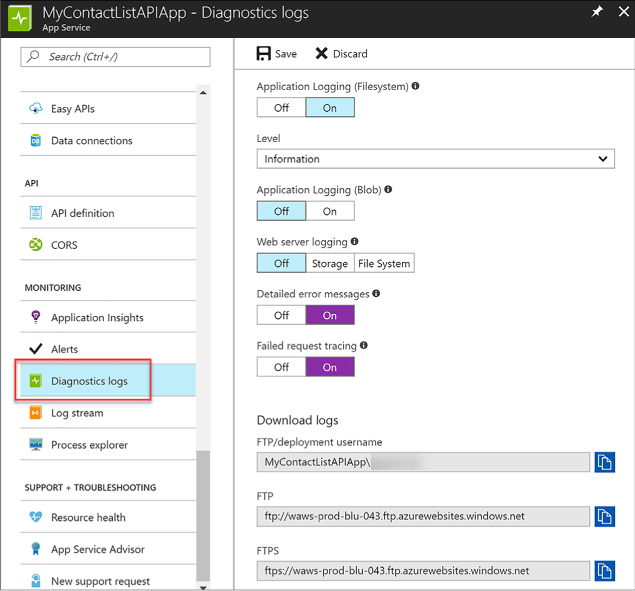This screenshot has height=591, width=635.
Task: Copy the FTPS address
Action: 605,571
